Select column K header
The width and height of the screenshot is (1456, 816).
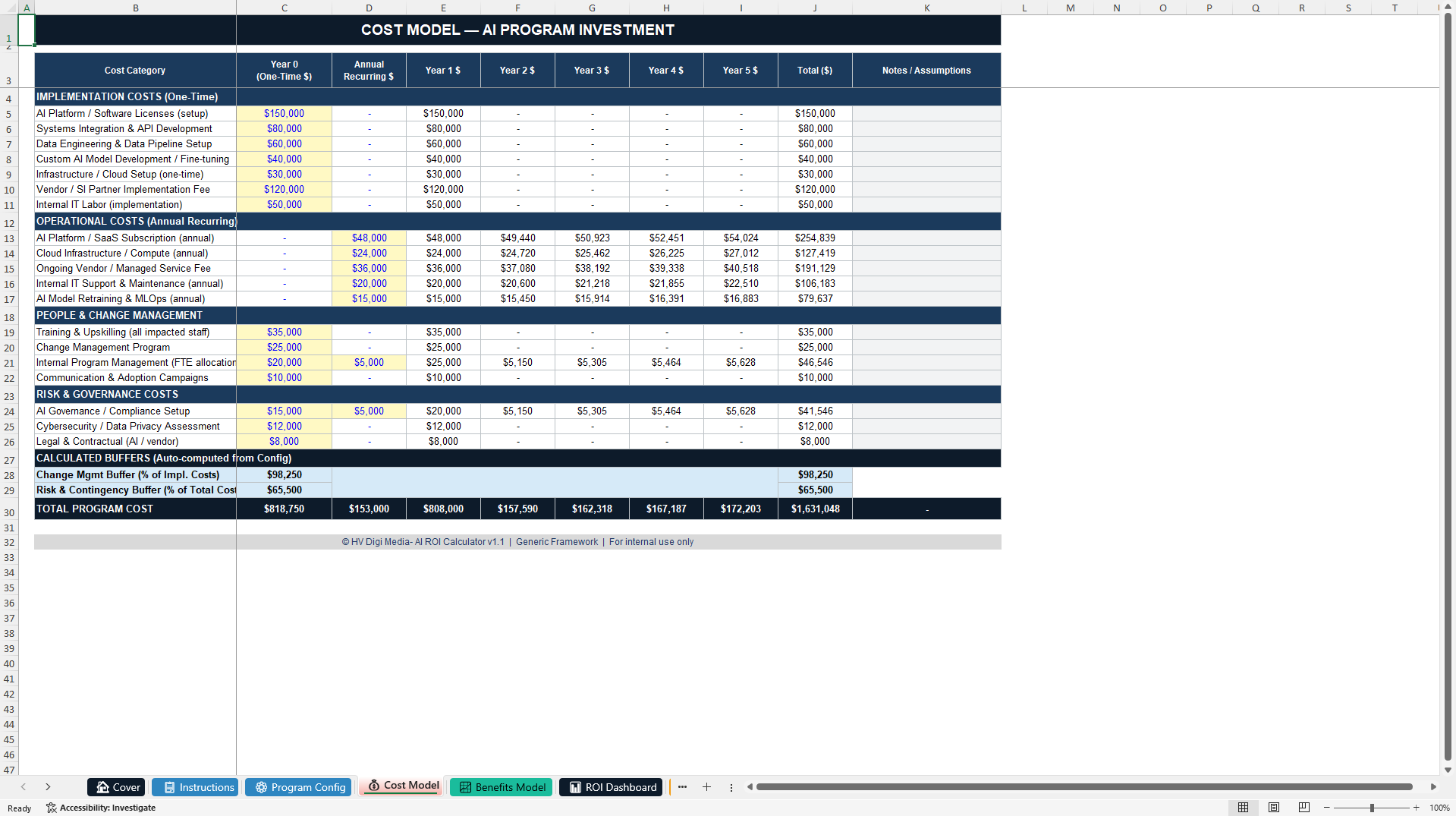[x=926, y=8]
